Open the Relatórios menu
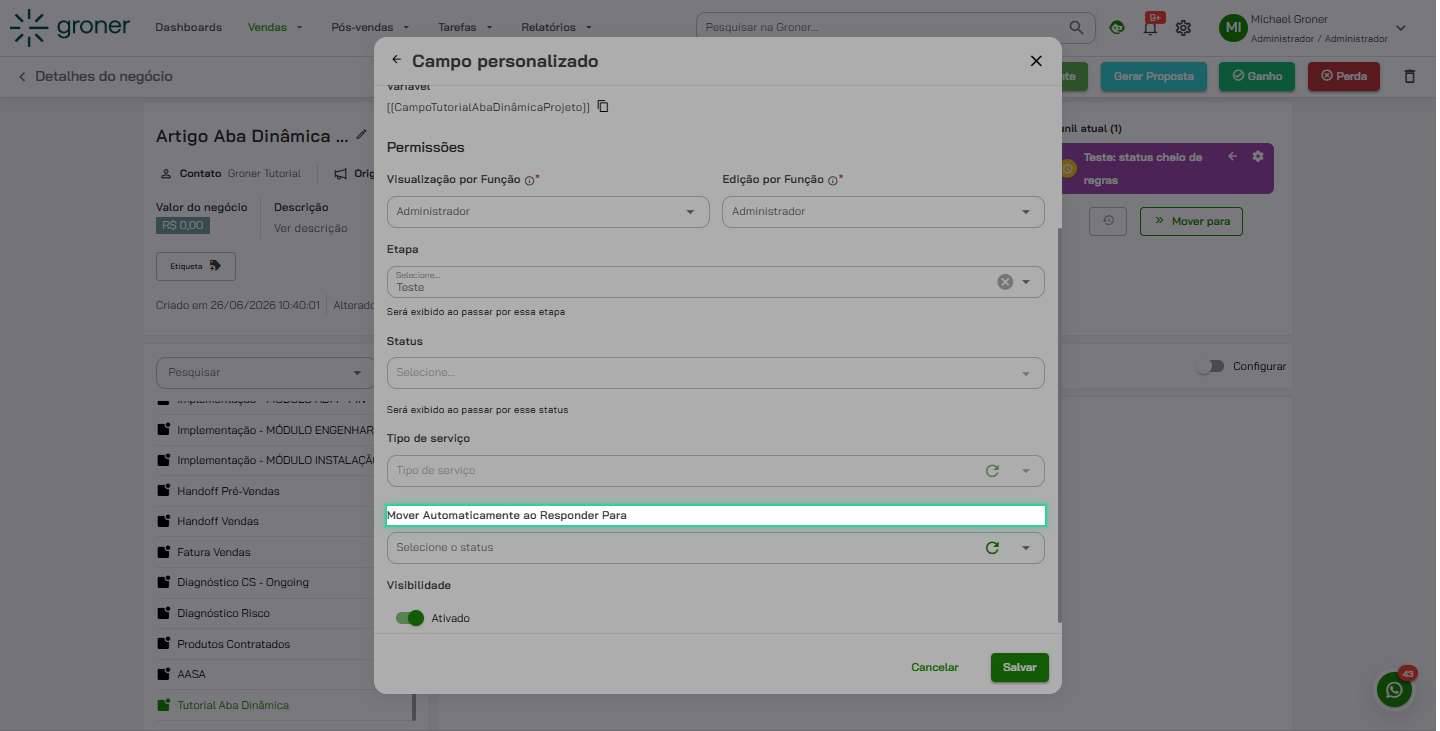Viewport: 1440px width, 731px height. point(556,27)
